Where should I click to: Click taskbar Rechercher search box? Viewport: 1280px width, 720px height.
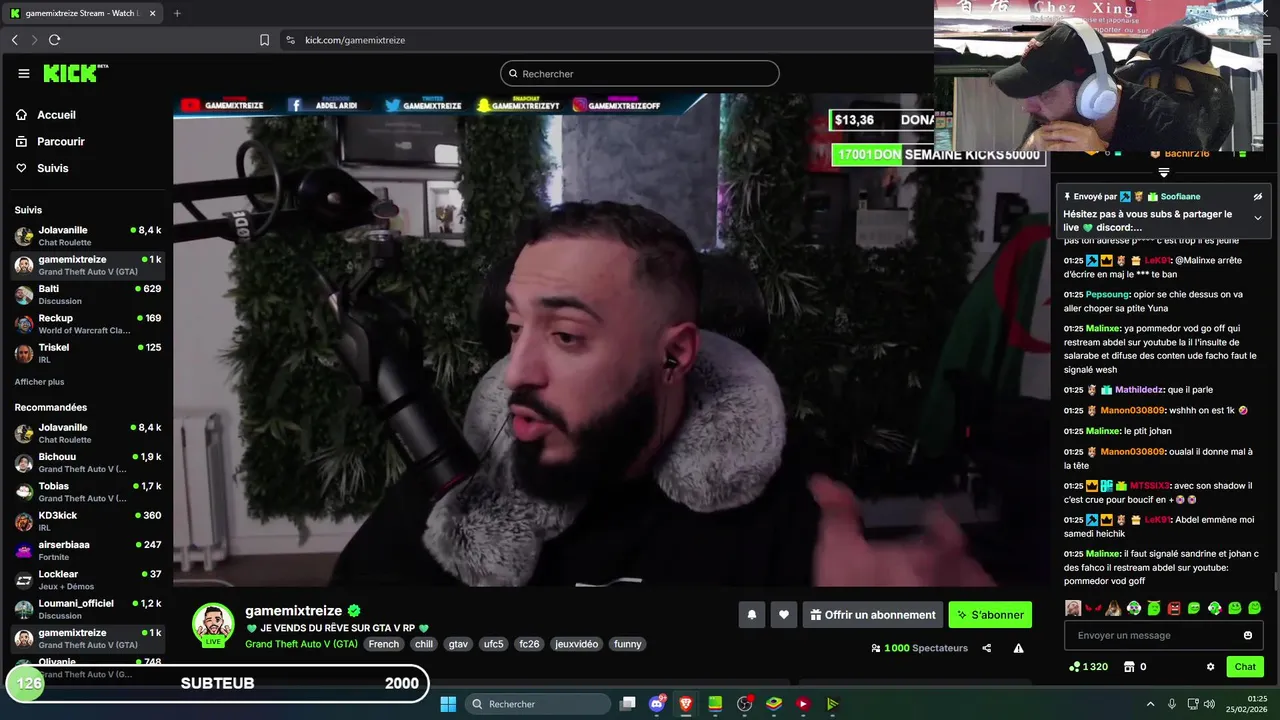coord(539,704)
